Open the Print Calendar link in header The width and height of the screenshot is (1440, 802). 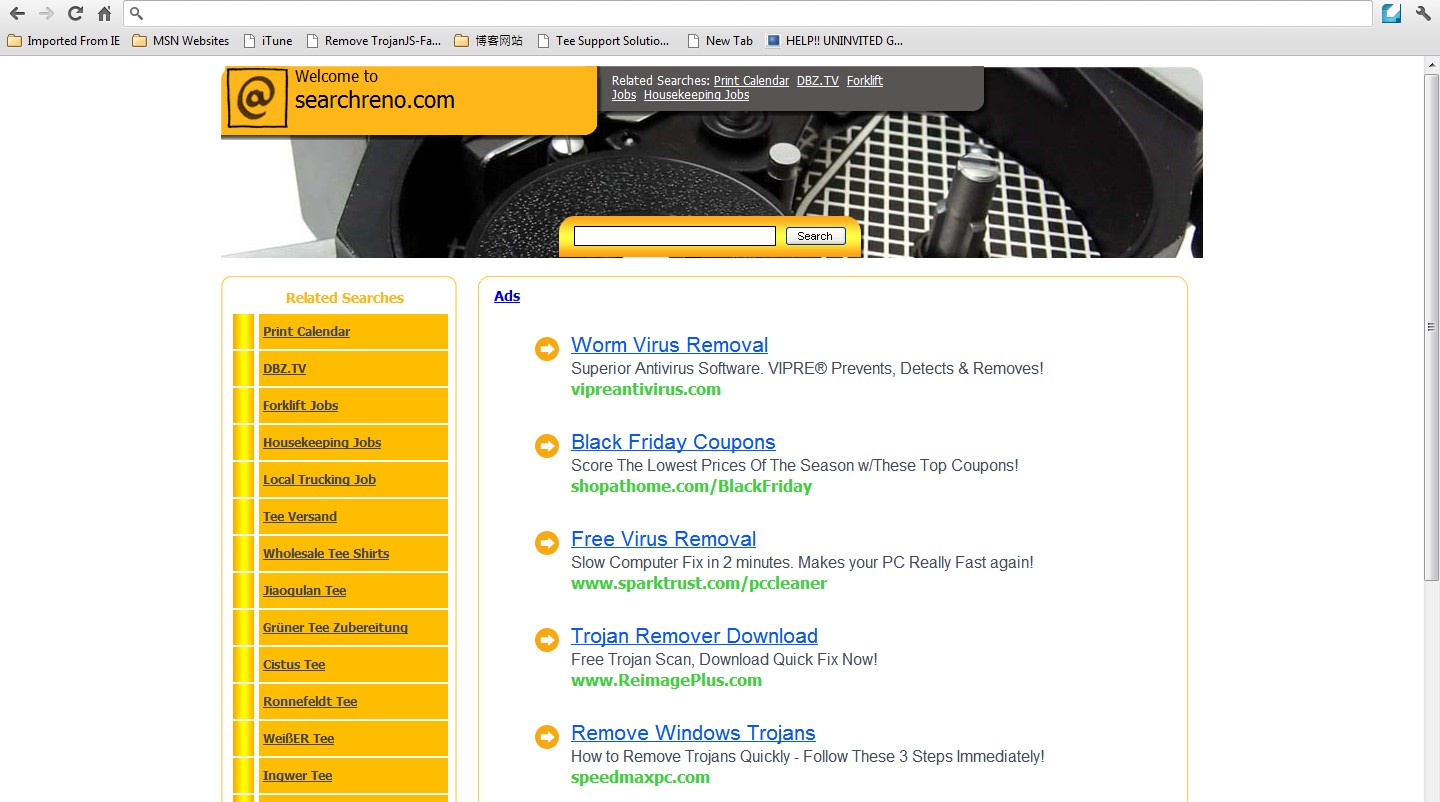[751, 81]
